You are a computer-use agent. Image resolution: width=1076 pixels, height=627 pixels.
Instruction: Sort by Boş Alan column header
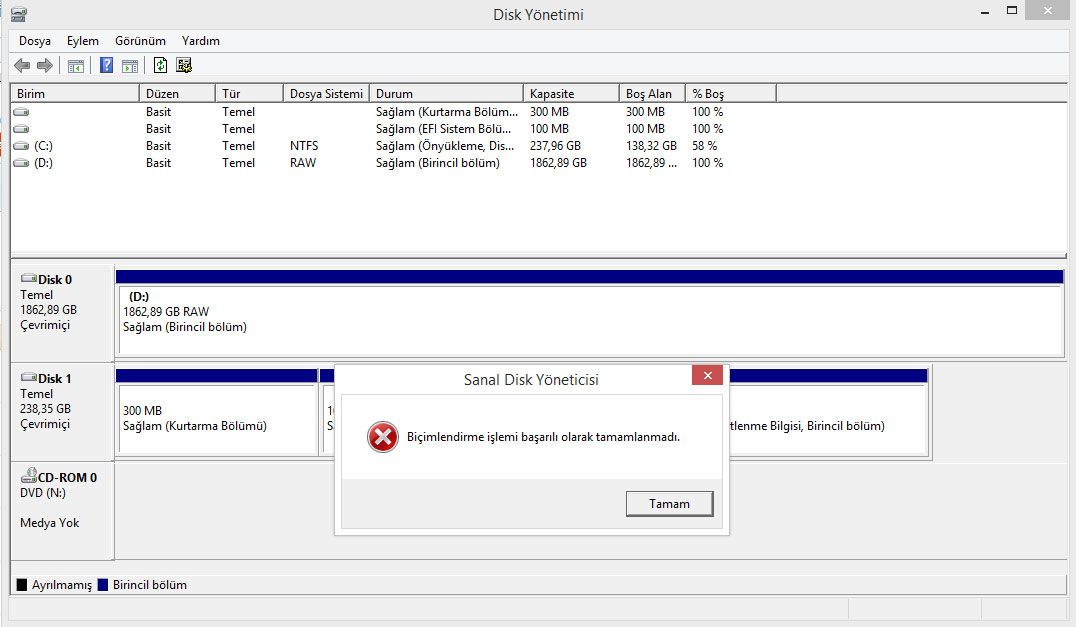pyautogui.click(x=652, y=93)
